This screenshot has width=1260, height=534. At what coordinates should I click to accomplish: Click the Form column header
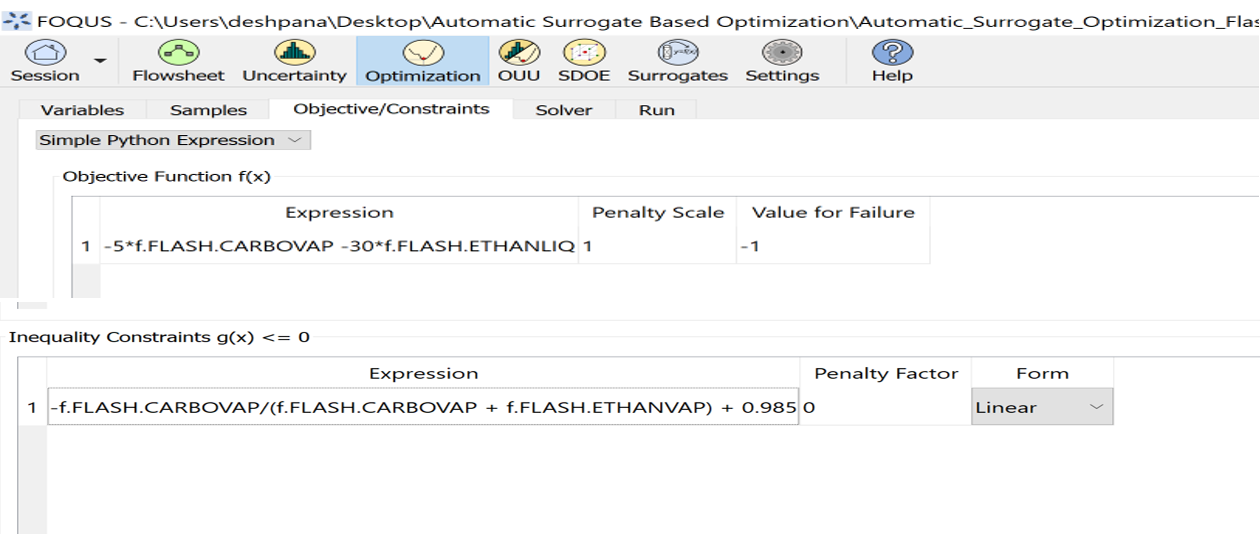1042,373
